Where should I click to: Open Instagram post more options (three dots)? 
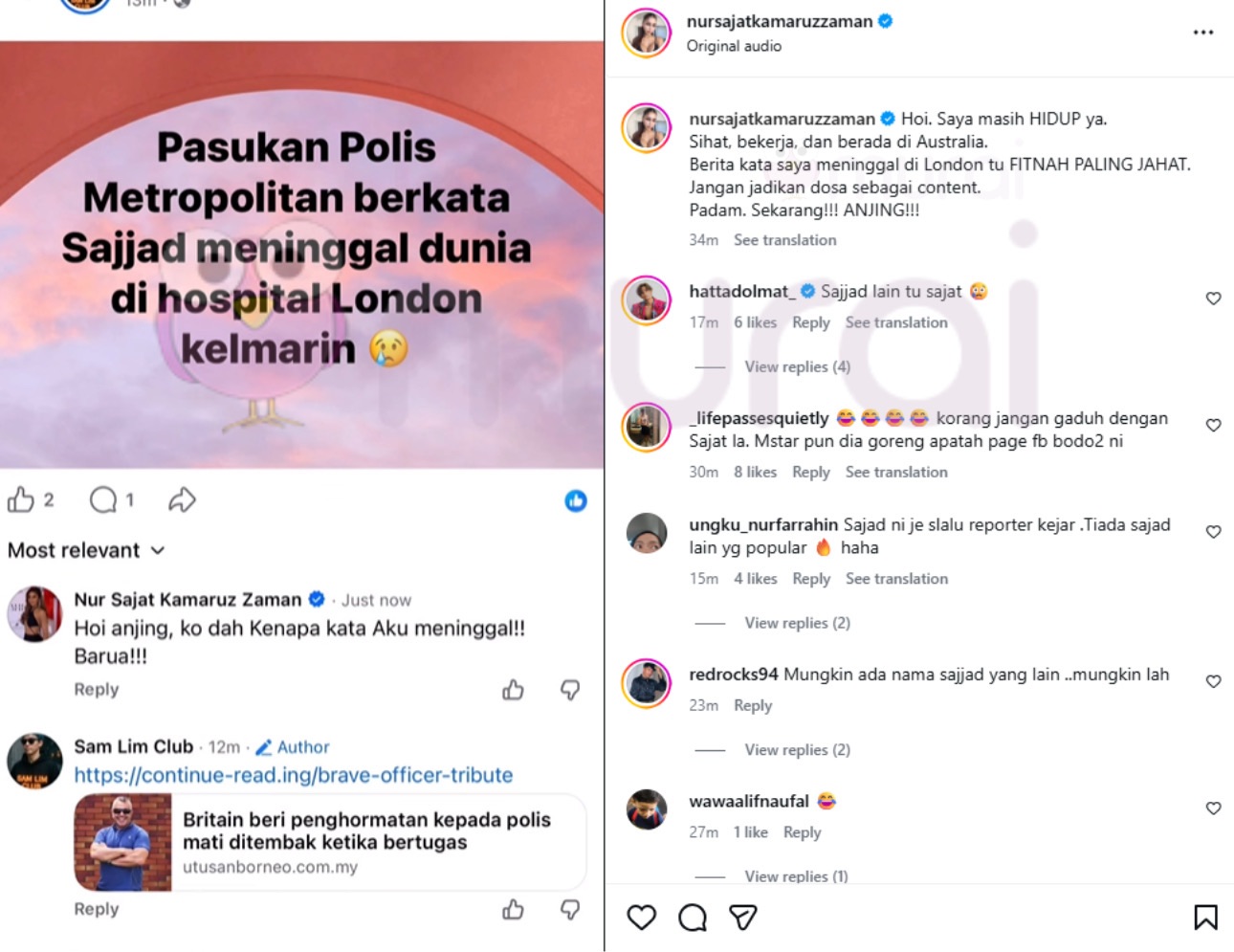(x=1202, y=33)
